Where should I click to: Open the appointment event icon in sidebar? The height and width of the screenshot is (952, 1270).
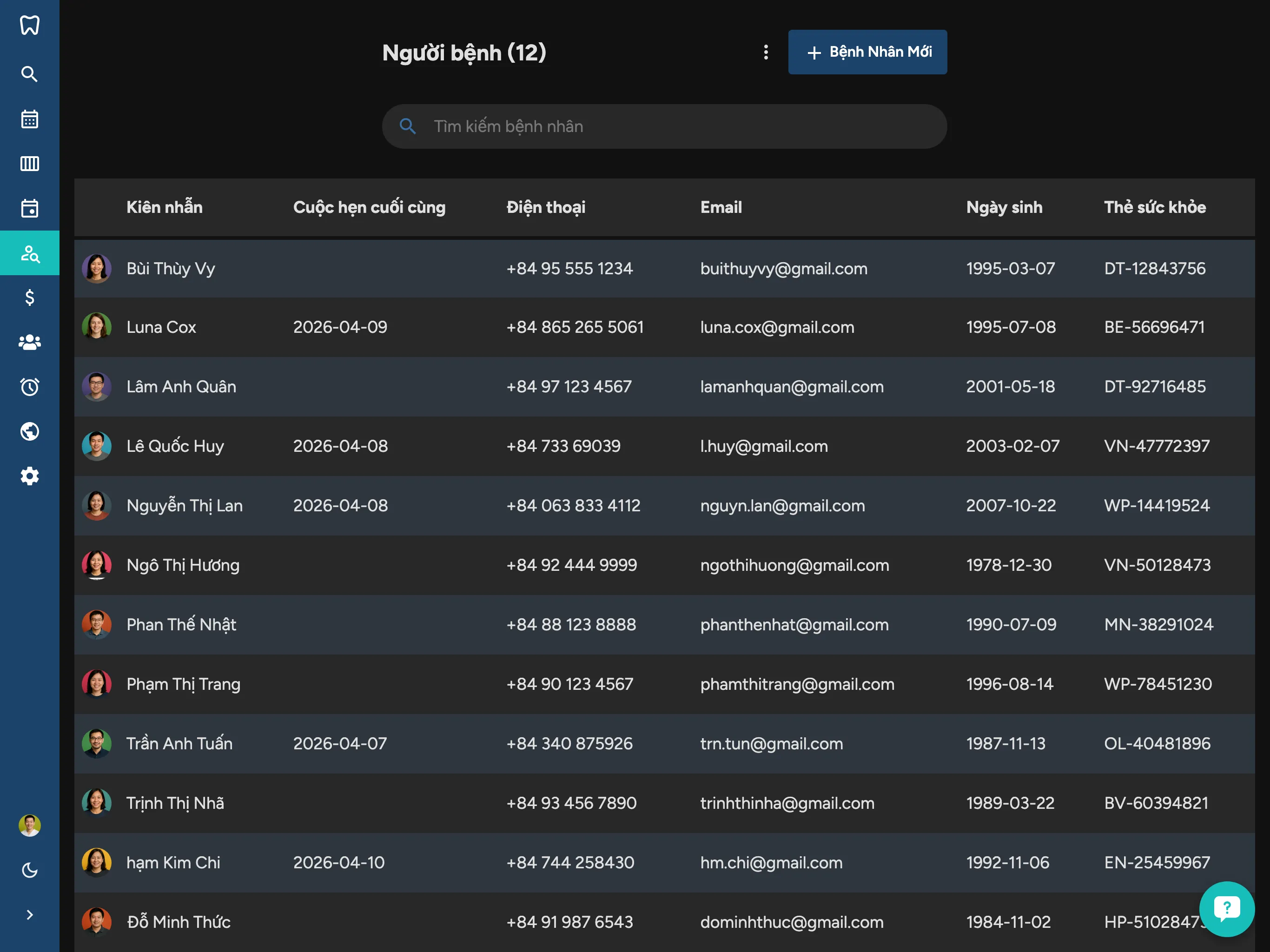29,208
